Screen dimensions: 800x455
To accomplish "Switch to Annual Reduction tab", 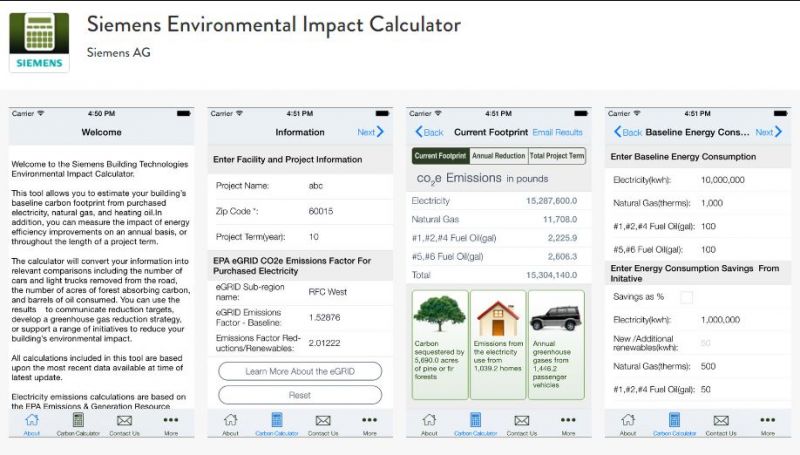I will 498,156.
